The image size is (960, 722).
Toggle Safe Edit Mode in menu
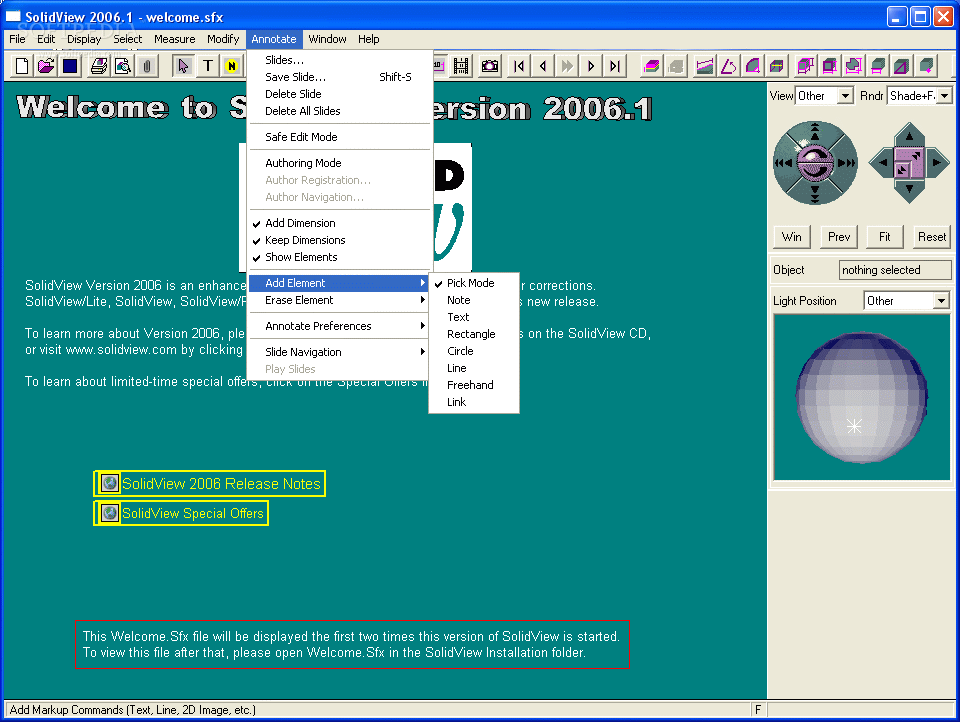340,137
